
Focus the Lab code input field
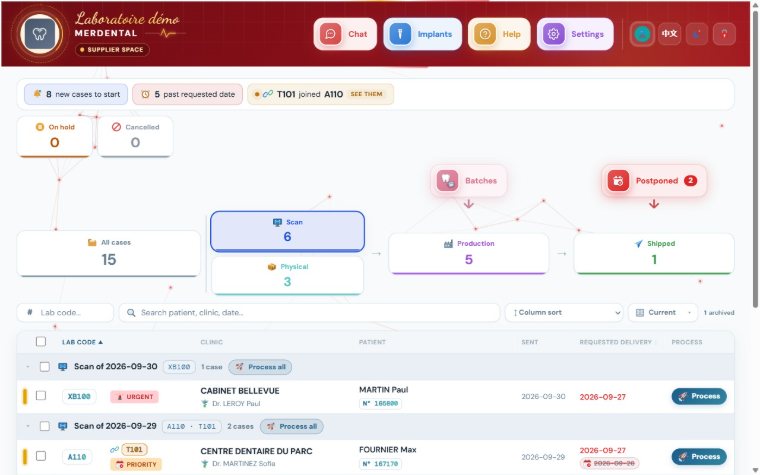(x=65, y=313)
